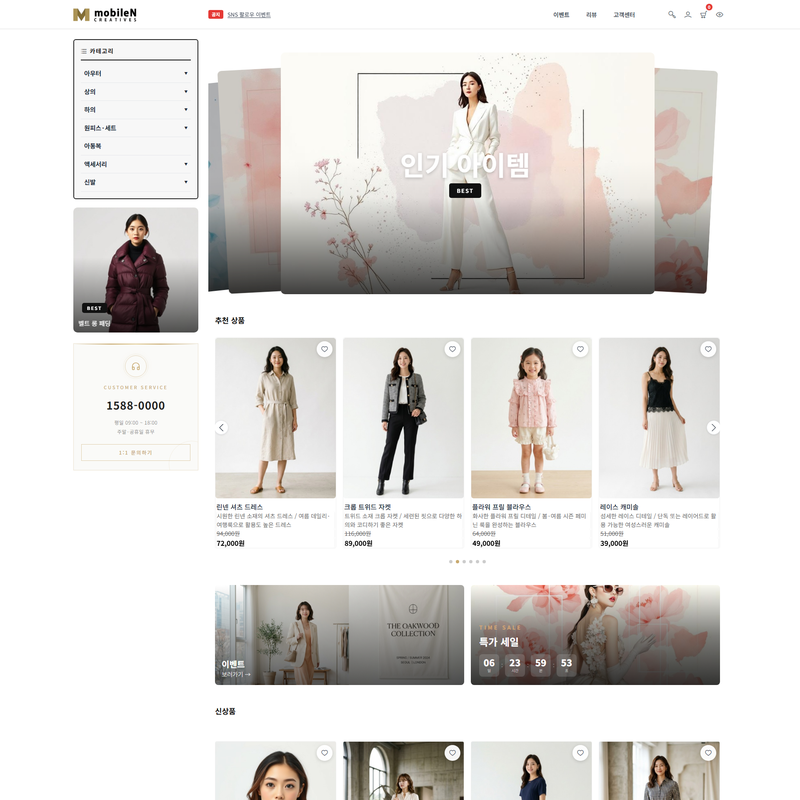Toggle wishlist heart on 린넨 셔츠 드레스
Image resolution: width=800 pixels, height=800 pixels.
tap(324, 349)
